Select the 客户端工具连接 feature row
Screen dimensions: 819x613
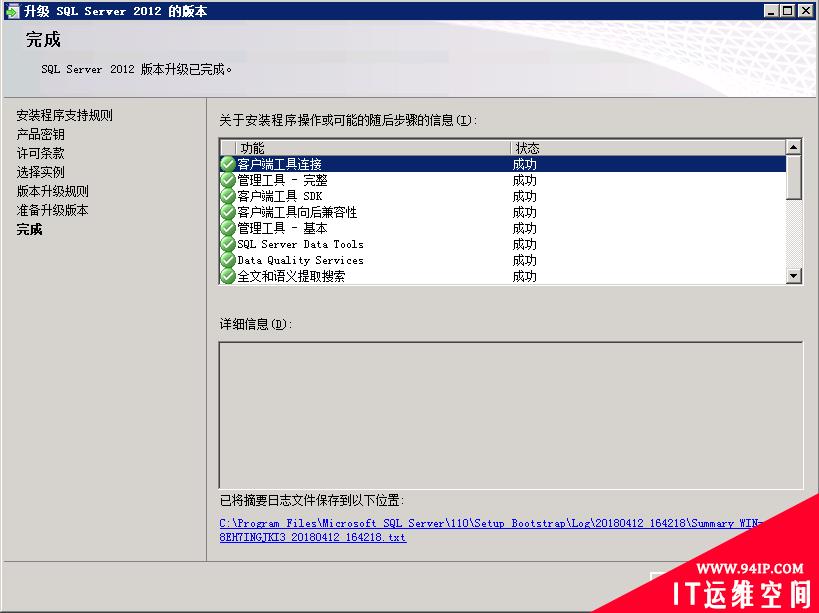502,164
